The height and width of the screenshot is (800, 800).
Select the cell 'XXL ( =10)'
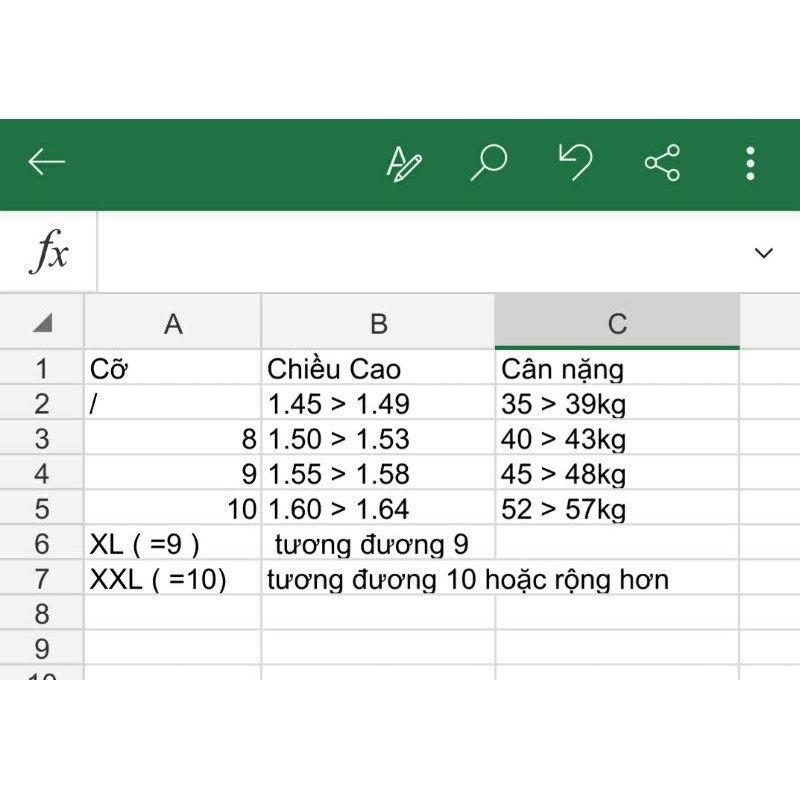click(x=173, y=579)
